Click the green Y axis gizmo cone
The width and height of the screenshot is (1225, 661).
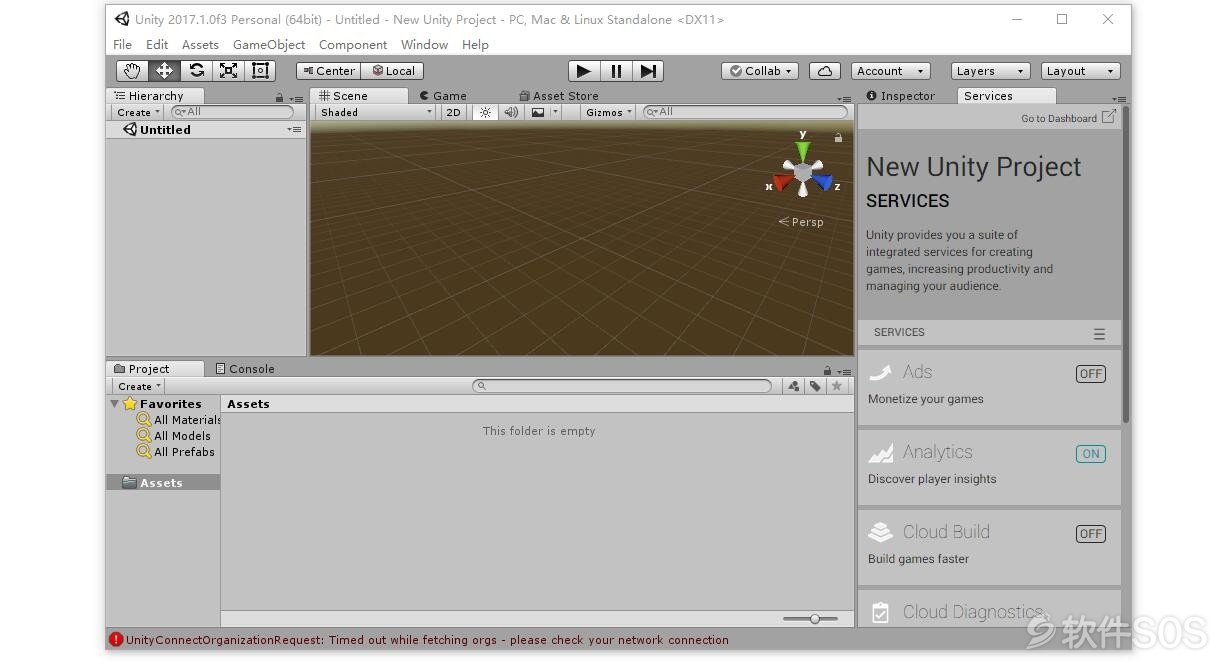click(x=802, y=151)
